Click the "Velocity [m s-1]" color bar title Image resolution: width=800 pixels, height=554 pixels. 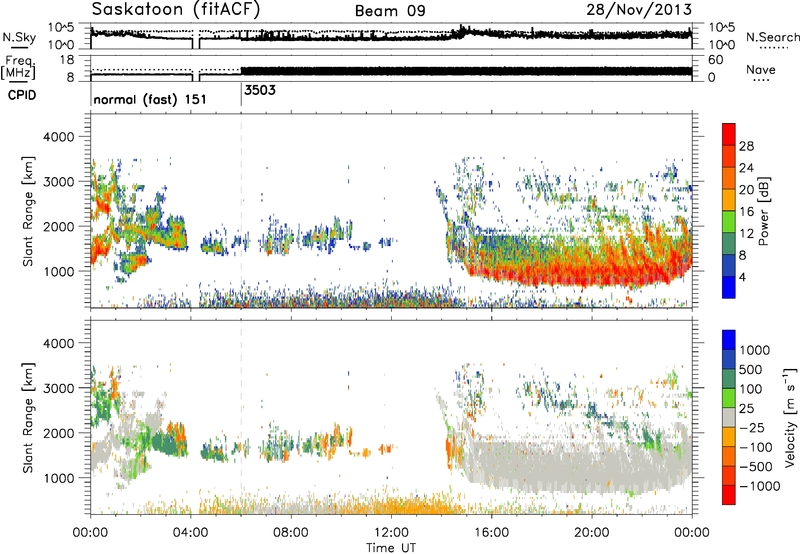pyautogui.click(x=790, y=417)
